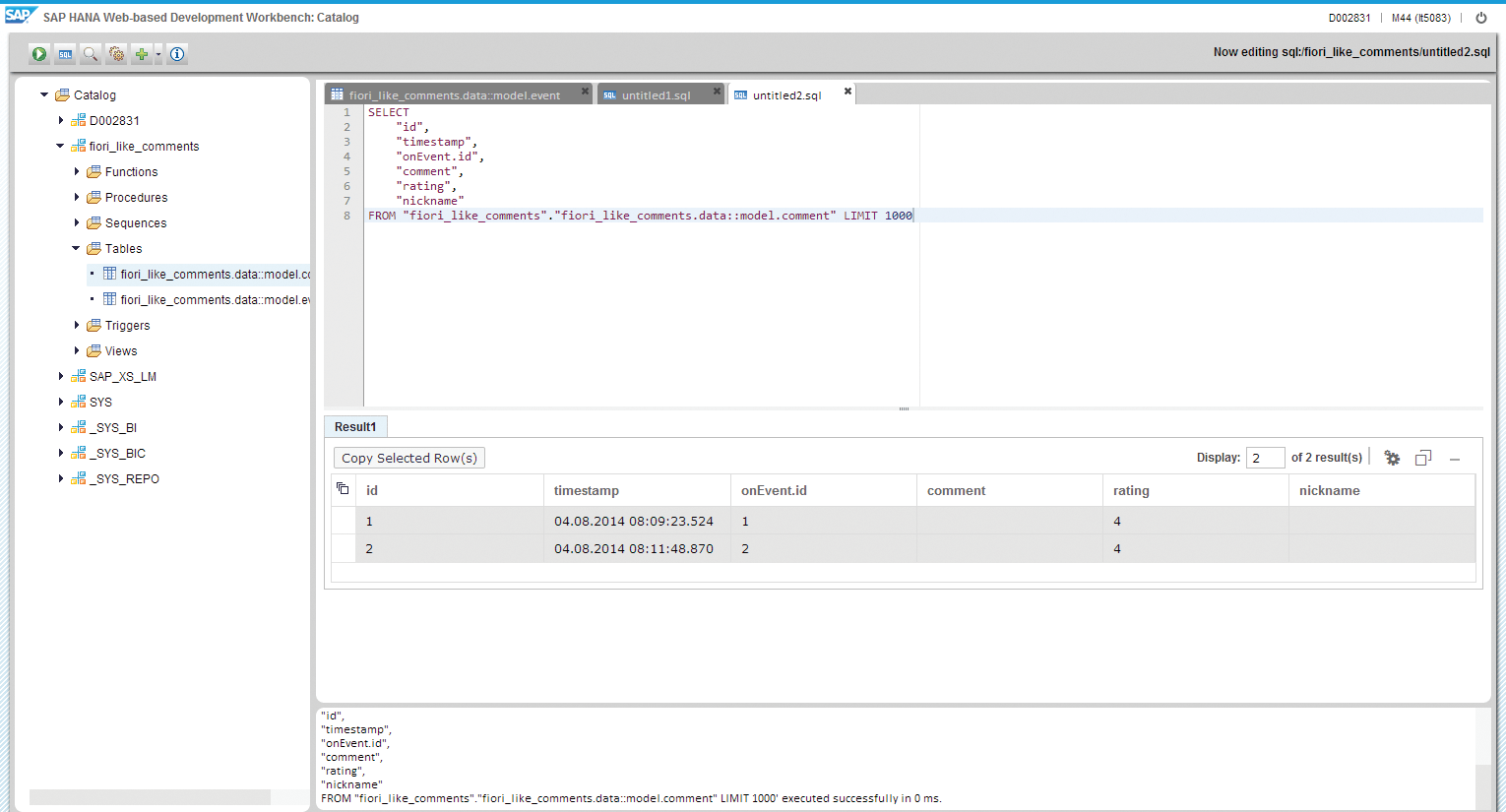Open a new SQL console from toolbar
1506x812 pixels.
click(x=65, y=54)
